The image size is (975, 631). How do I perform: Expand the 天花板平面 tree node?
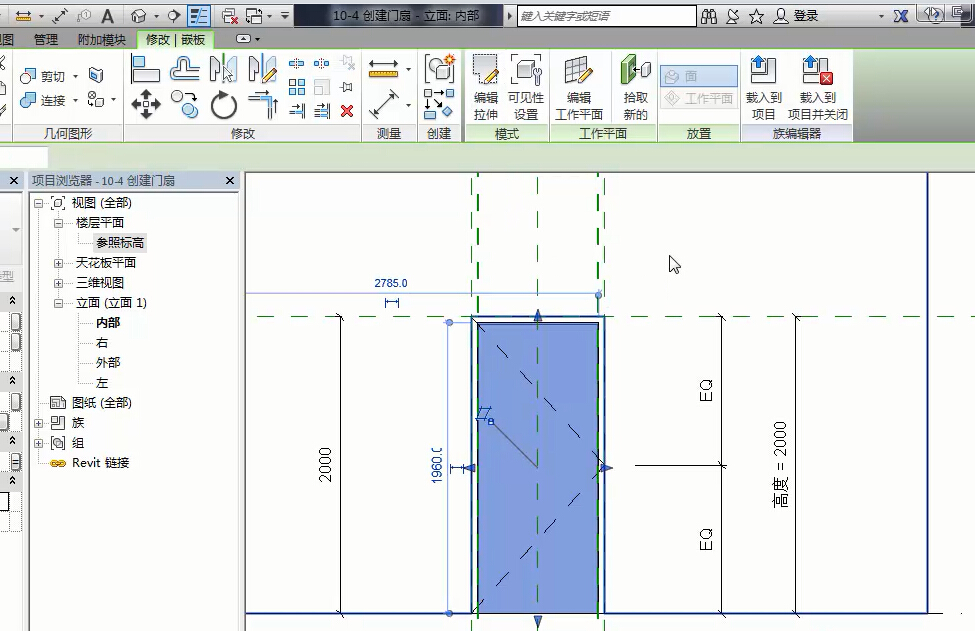[58, 263]
